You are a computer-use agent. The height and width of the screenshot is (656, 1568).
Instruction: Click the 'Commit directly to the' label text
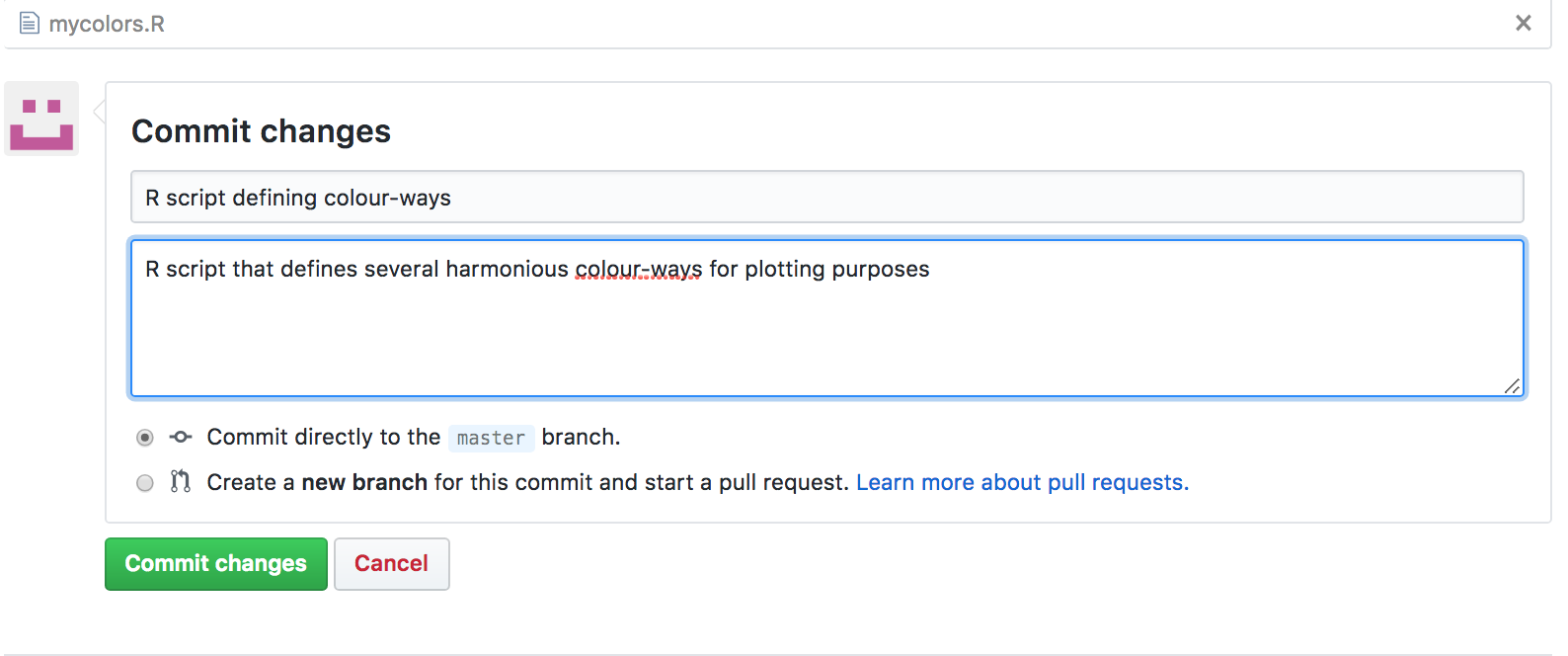[x=324, y=437]
